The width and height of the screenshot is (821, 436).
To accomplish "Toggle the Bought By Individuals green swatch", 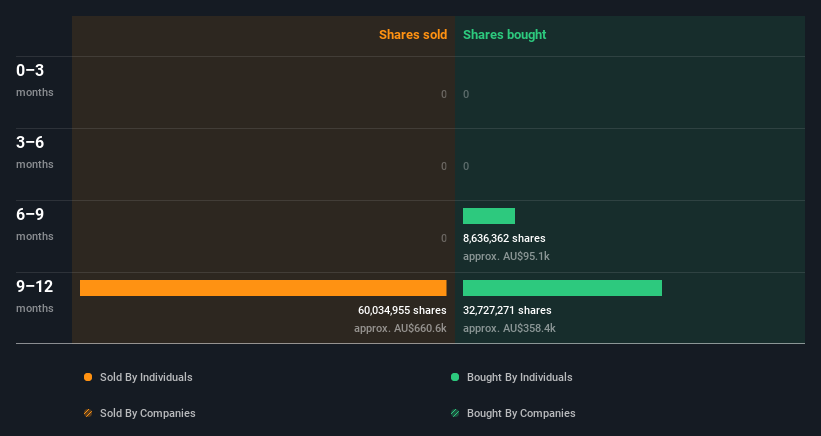I will [x=455, y=377].
